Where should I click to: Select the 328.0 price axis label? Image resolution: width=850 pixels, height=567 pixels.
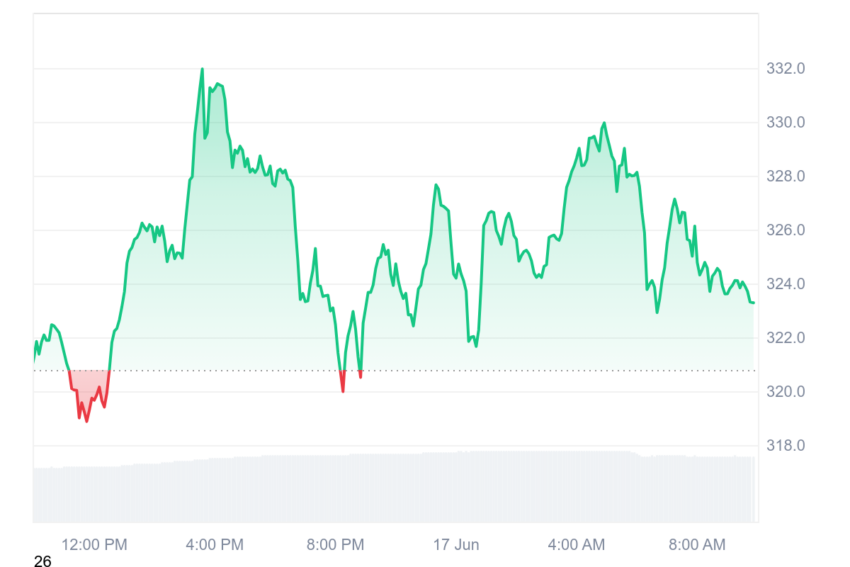click(785, 176)
